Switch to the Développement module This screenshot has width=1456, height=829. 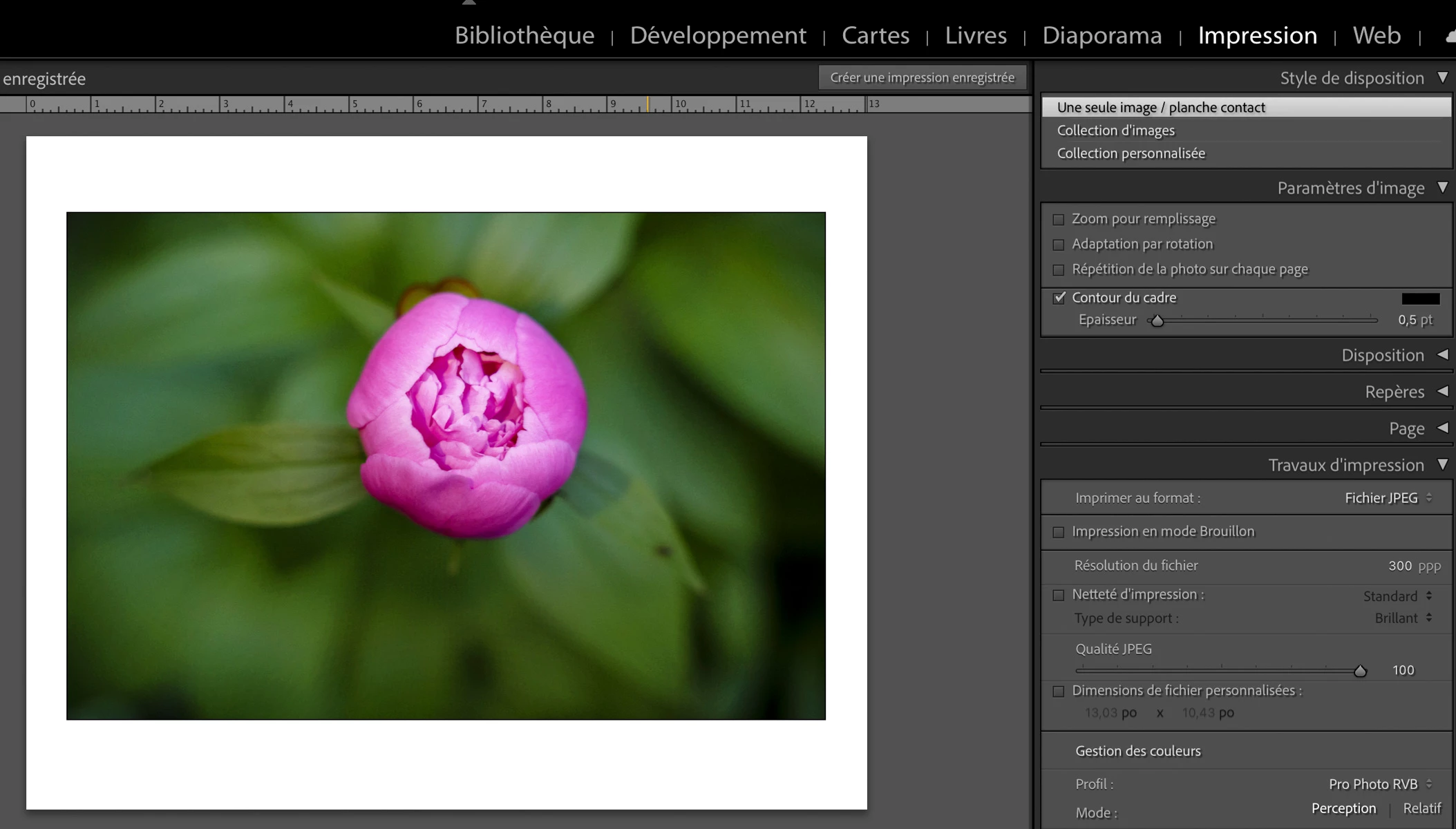717,35
